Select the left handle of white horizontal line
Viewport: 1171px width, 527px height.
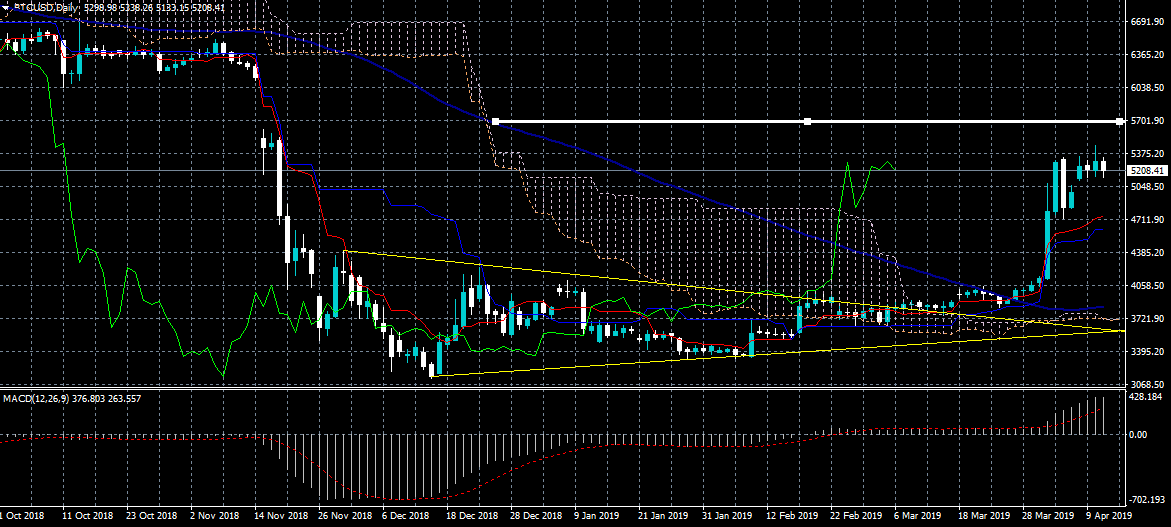494,122
